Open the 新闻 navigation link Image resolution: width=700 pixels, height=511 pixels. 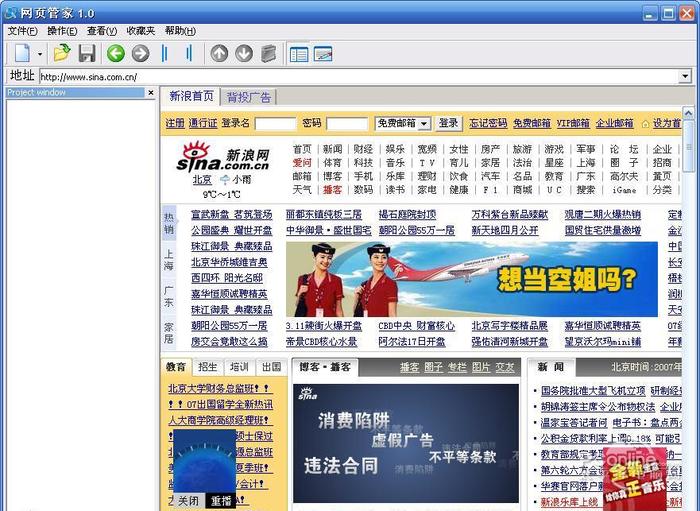[333, 149]
